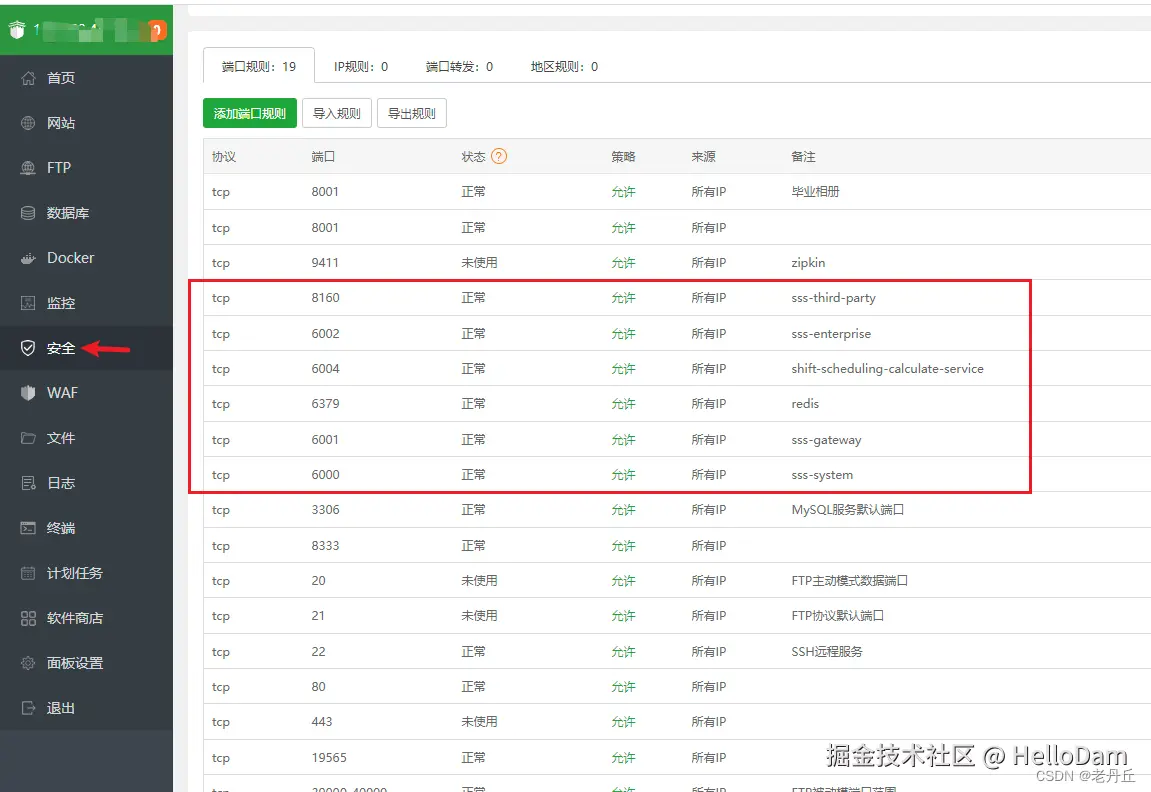The image size is (1151, 792).
Task: Open the 计划任务 menu item
Action: (x=86, y=573)
